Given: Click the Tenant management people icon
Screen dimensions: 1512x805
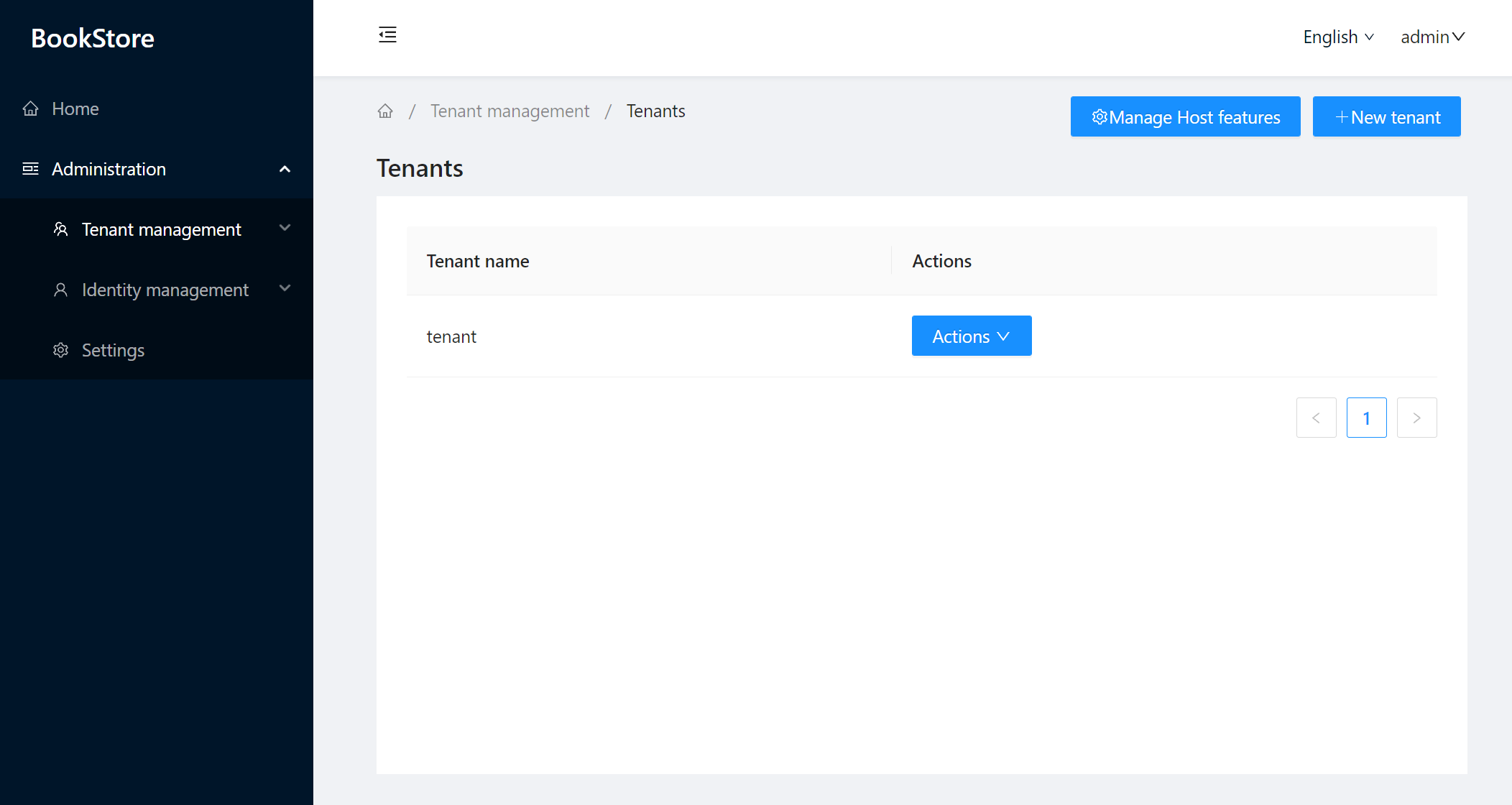Looking at the screenshot, I should (61, 229).
